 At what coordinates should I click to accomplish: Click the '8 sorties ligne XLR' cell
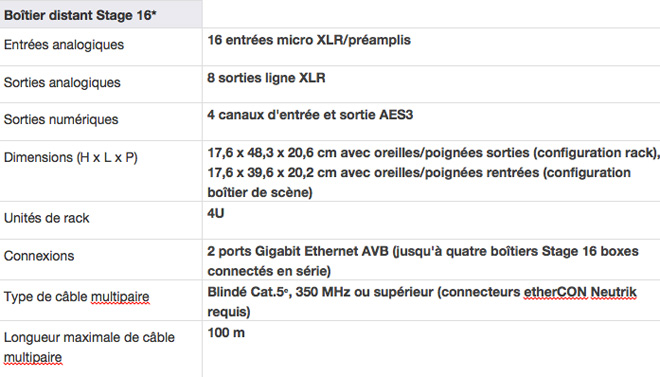(431, 84)
